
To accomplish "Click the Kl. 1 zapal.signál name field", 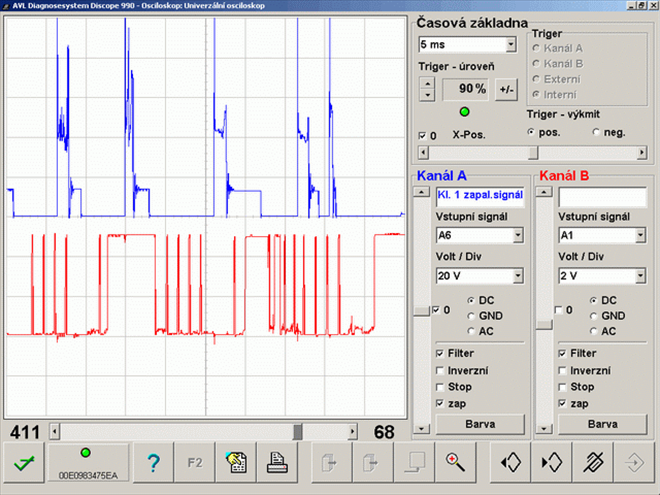I will click(480, 197).
